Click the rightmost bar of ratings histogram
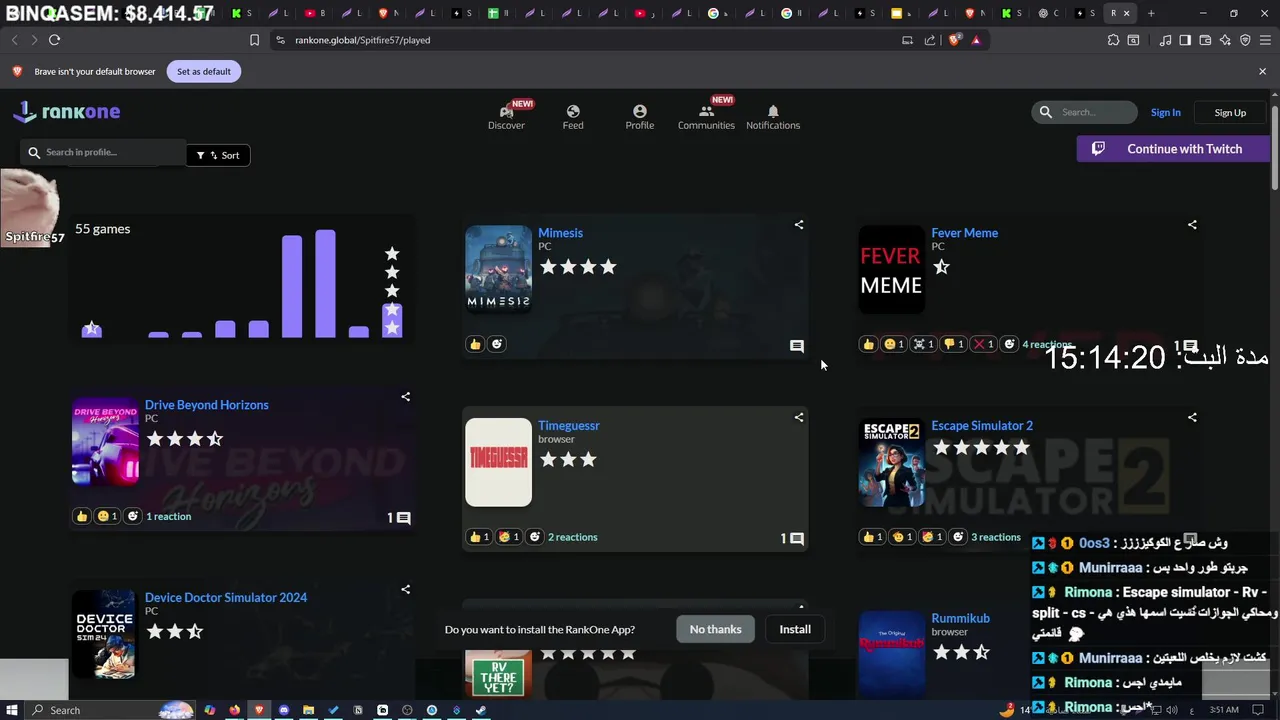 (392, 321)
